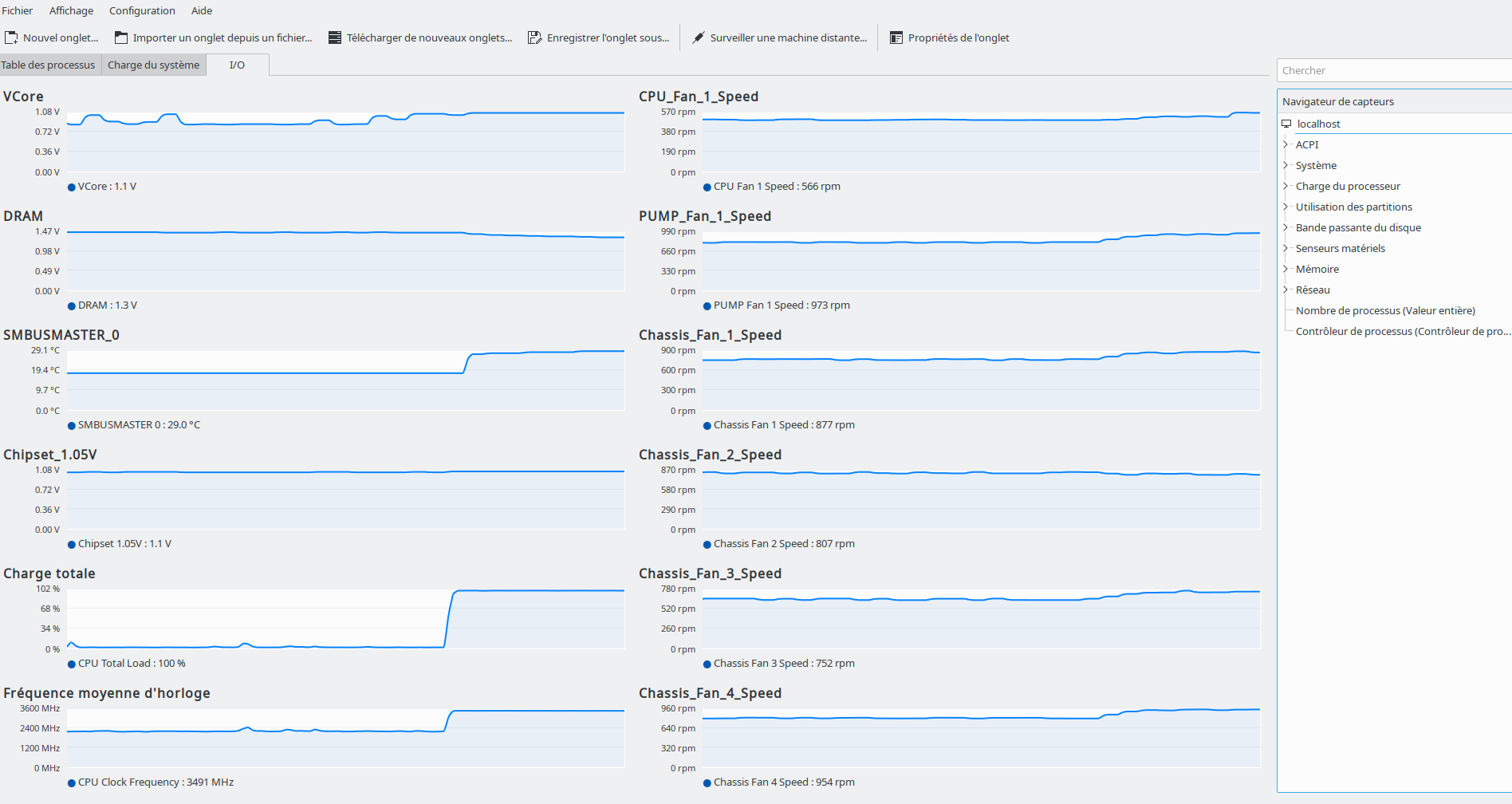This screenshot has width=1512, height=804.
Task: Expand the Utilisation des partitions node
Action: pyautogui.click(x=1286, y=207)
